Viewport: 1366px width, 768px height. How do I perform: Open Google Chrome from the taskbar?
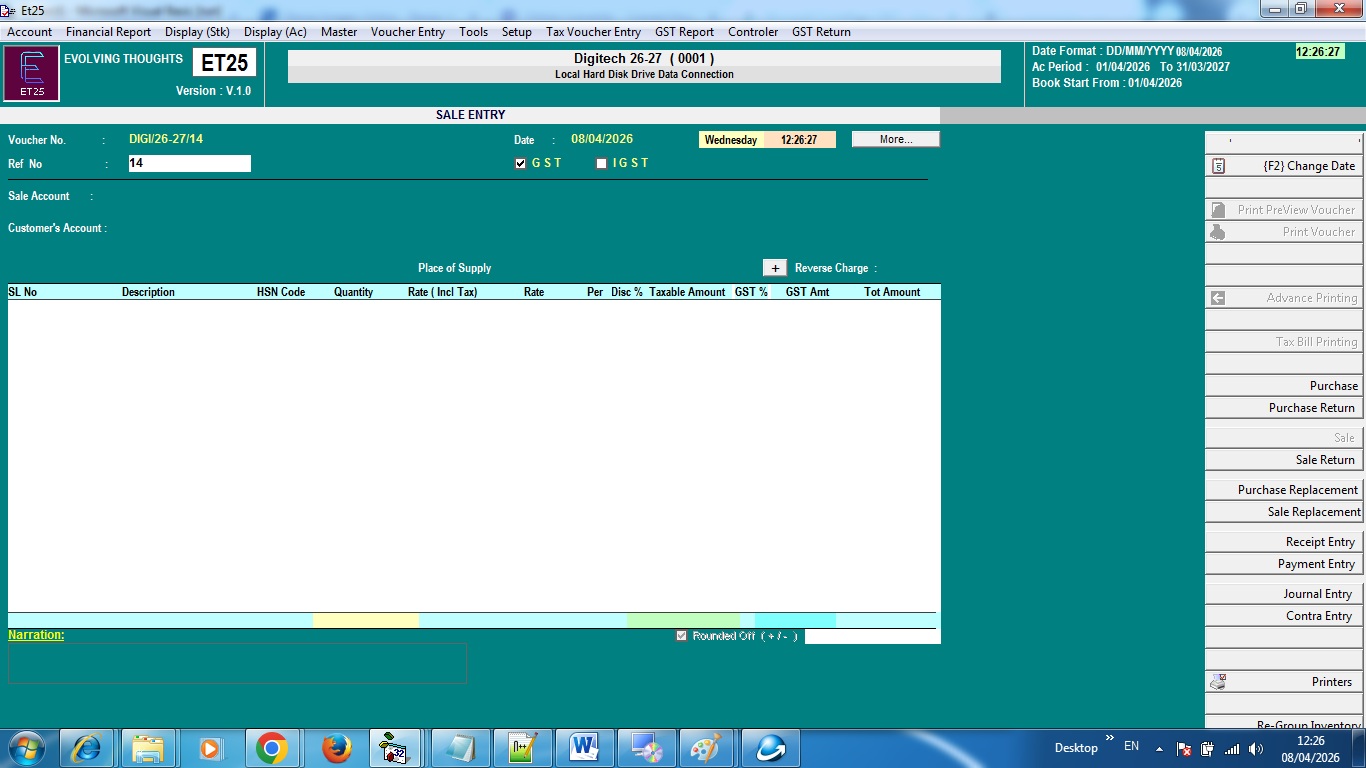point(272,748)
